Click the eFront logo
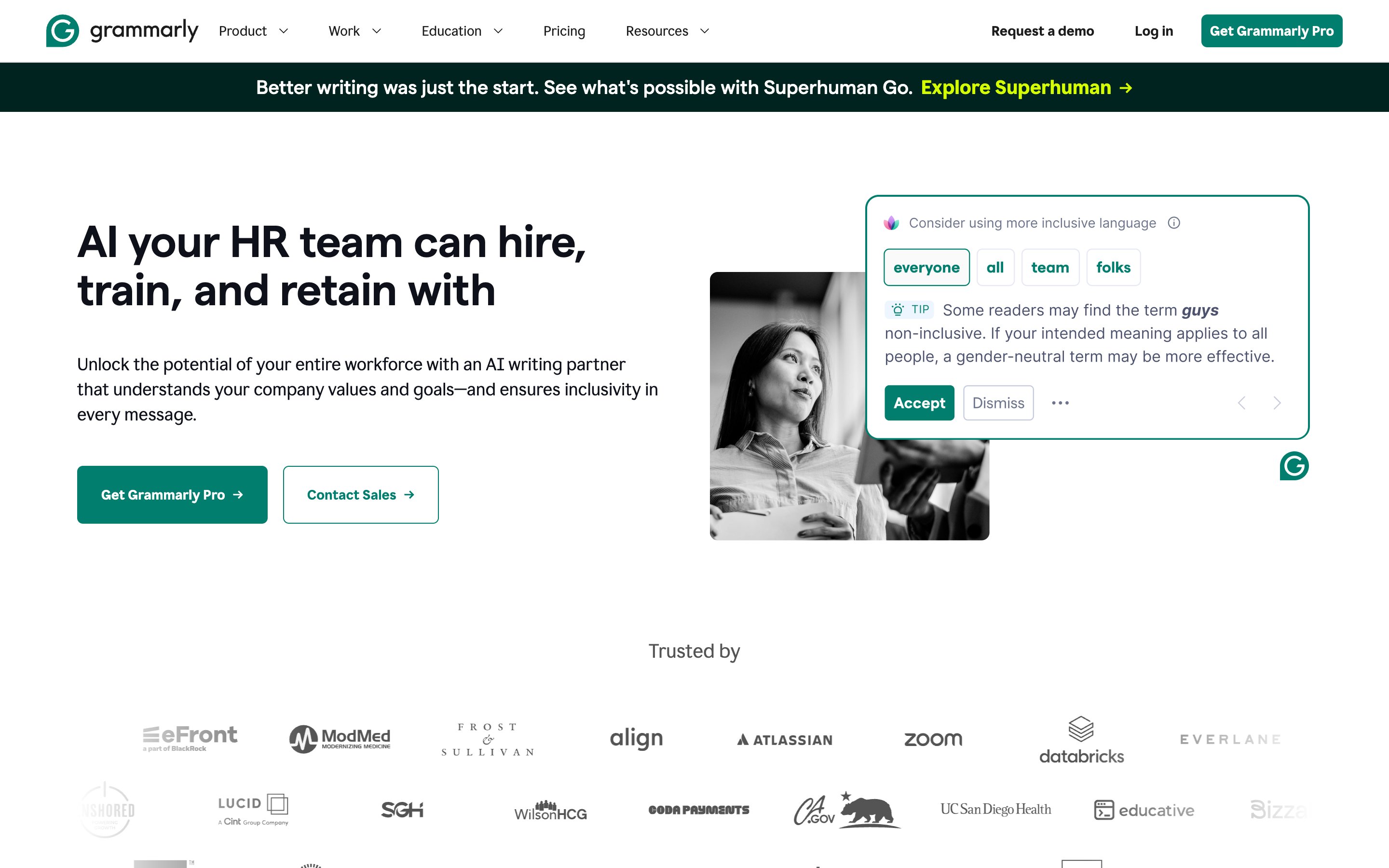 pos(190,738)
